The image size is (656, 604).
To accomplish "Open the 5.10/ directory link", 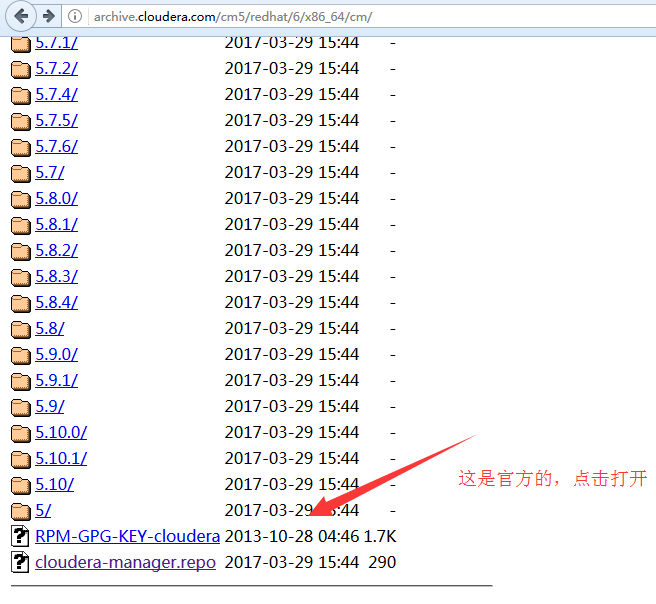I will point(55,484).
